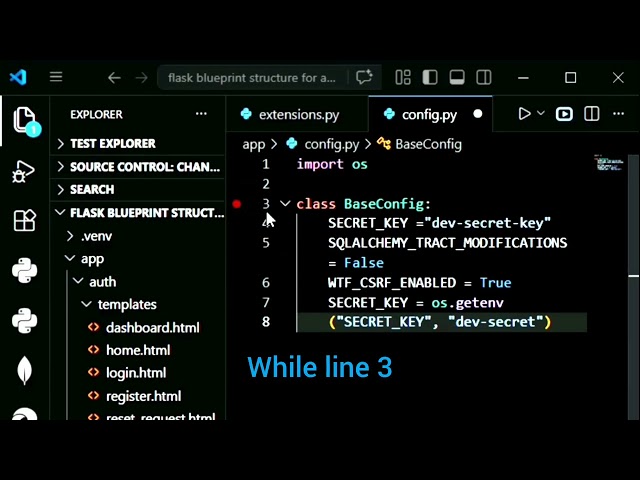Click line number 1 in gutter
The image size is (640, 480).
(x=266, y=164)
